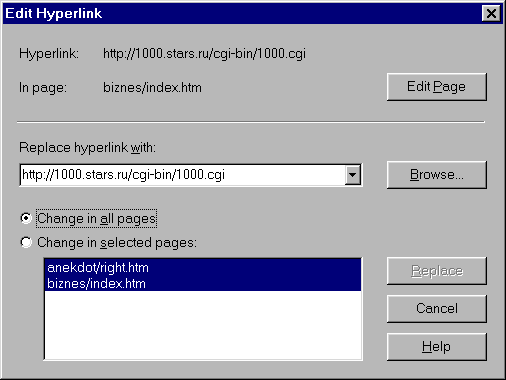Select the Change in all pages radio button
This screenshot has height=380, width=506.
click(x=26, y=218)
